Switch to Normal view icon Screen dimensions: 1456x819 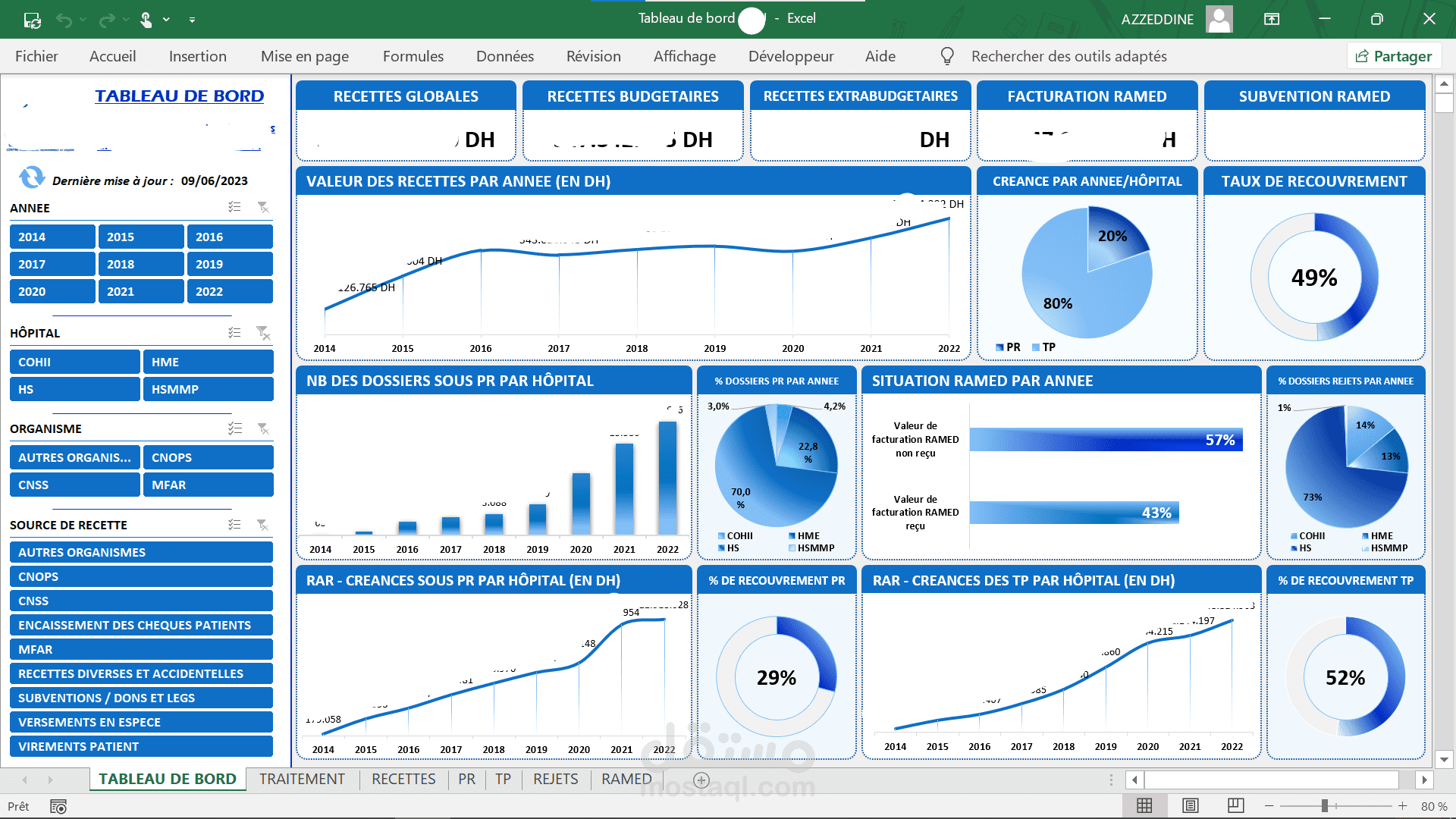coord(1144,805)
